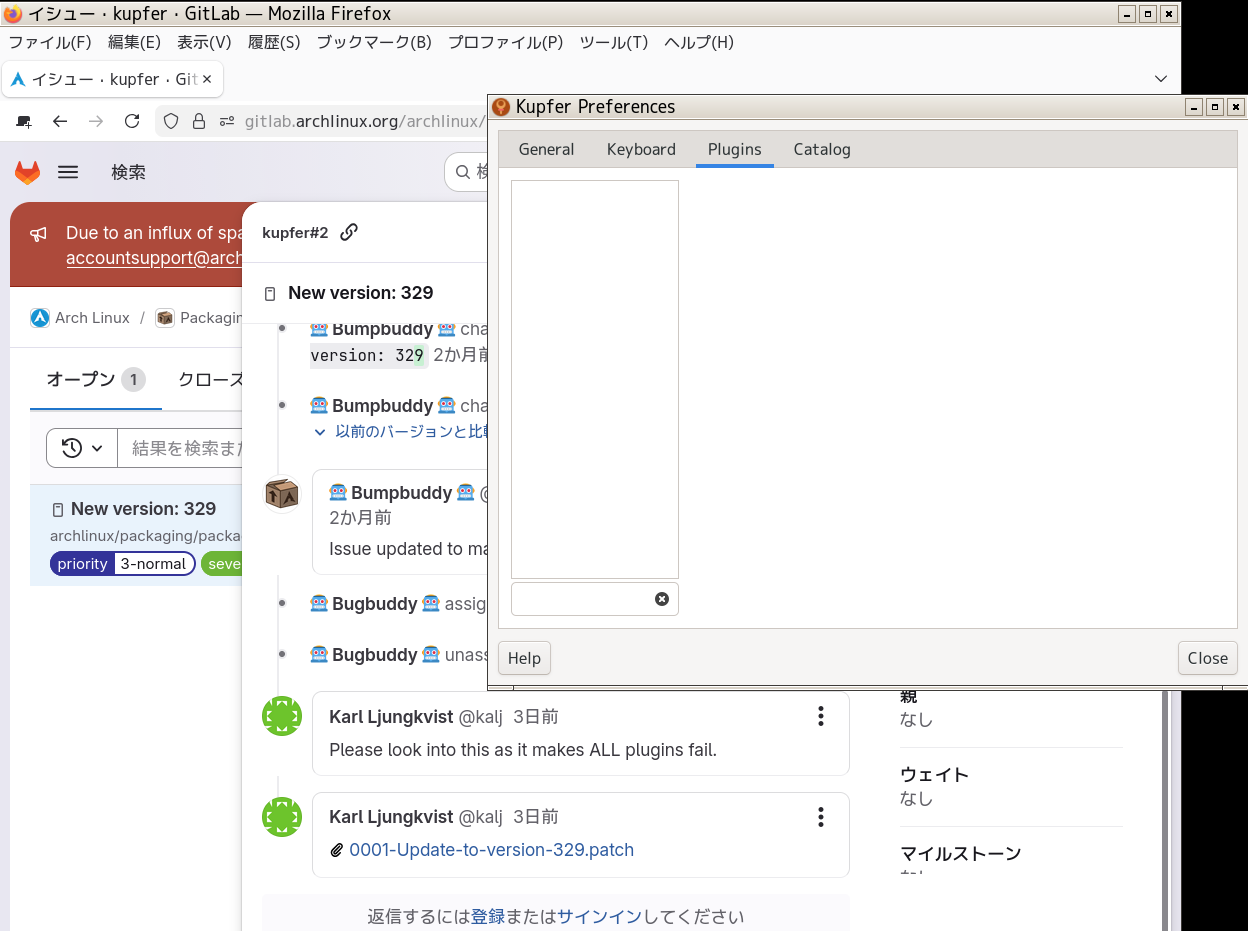Open the Catalog tab in Kupfer Preferences
The image size is (1248, 931).
(x=822, y=149)
